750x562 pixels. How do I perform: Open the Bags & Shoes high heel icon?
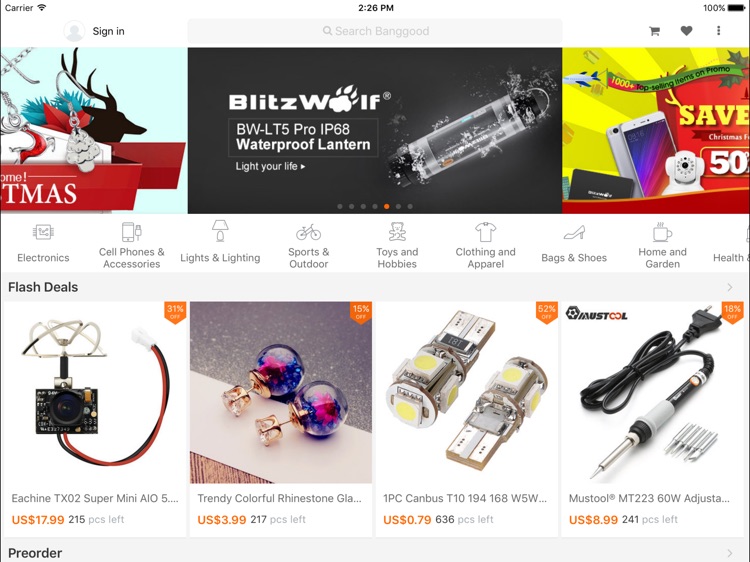(574, 232)
